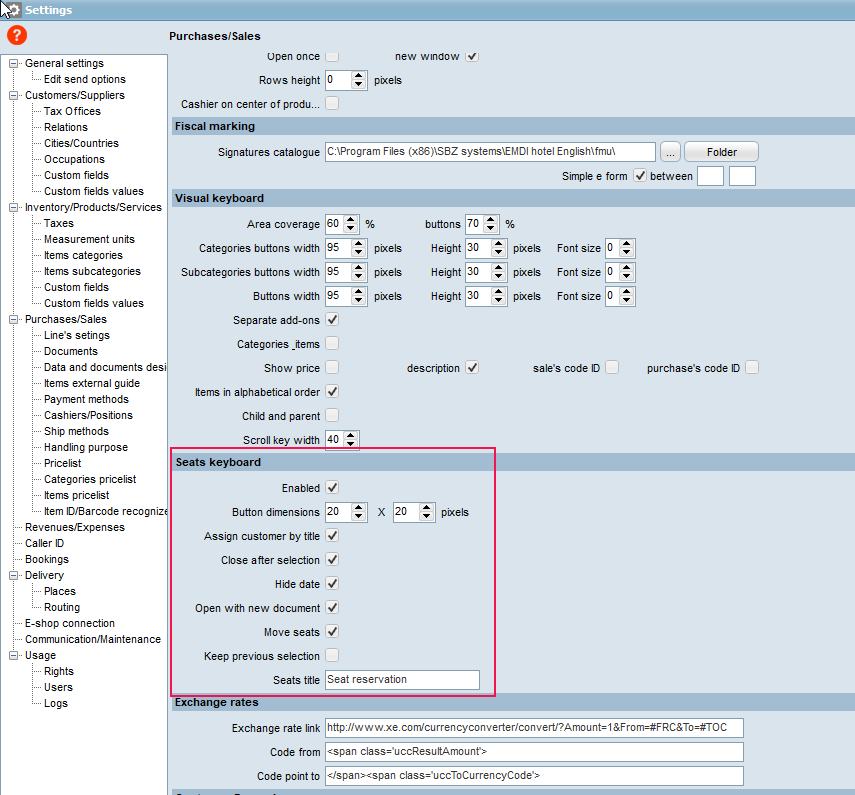This screenshot has width=855, height=795.
Task: Enable purchase's code ID checkbox
Action: pos(752,368)
